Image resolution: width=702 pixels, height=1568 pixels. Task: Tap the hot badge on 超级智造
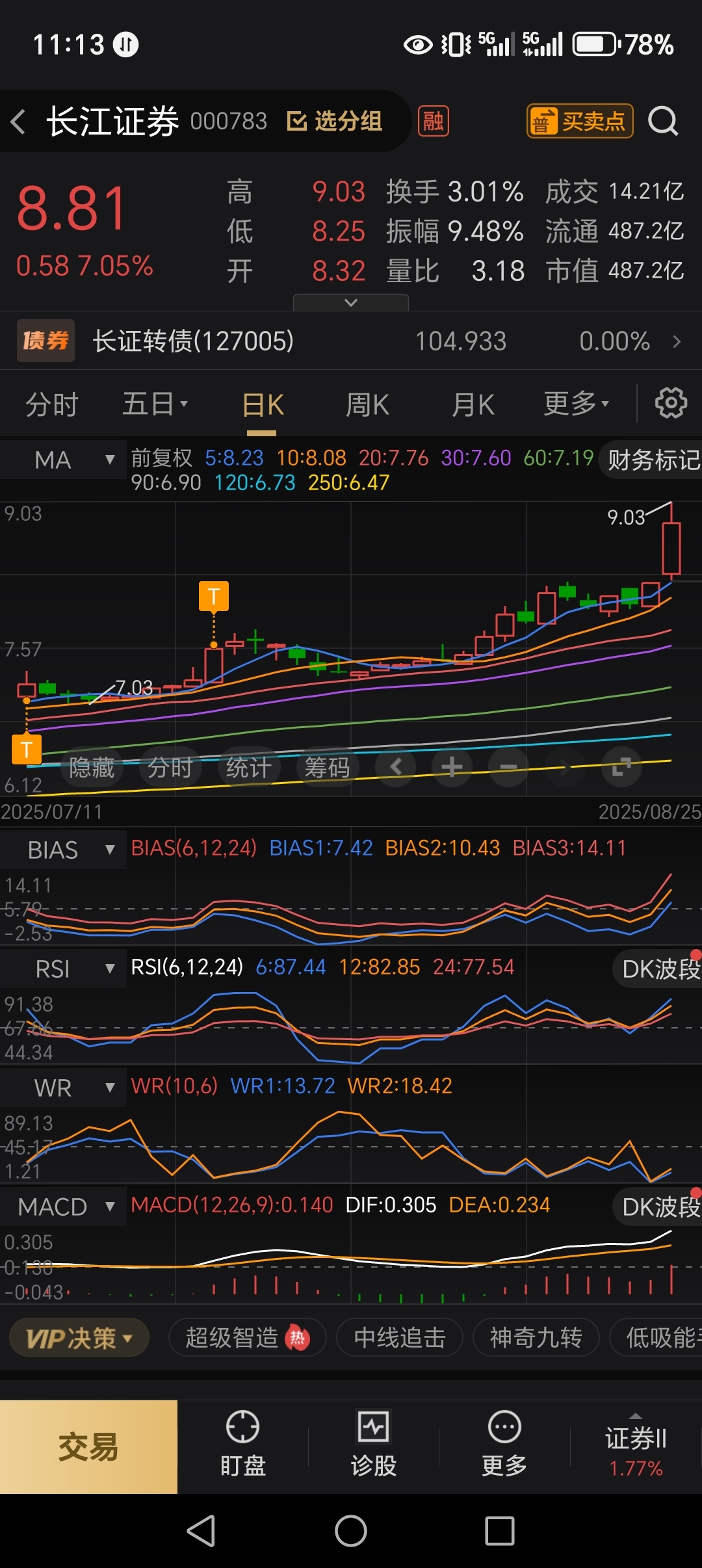click(x=298, y=1338)
